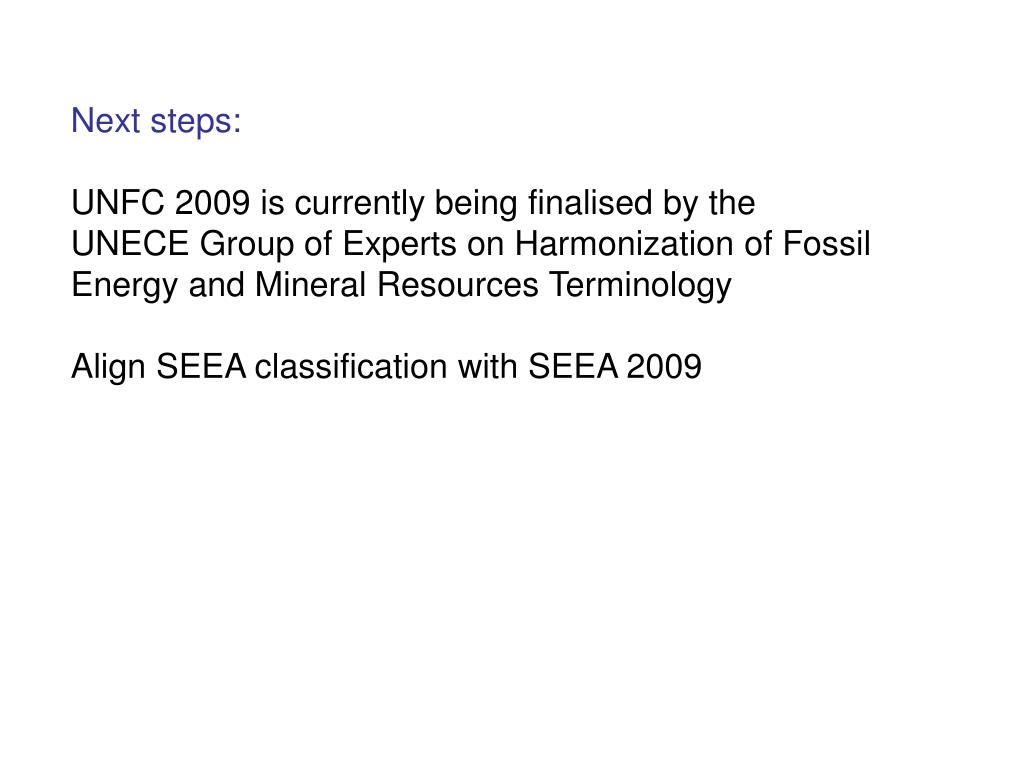Click the words 'UNECE Group of Experts'
This screenshot has height=768, width=1024.
coord(263,245)
